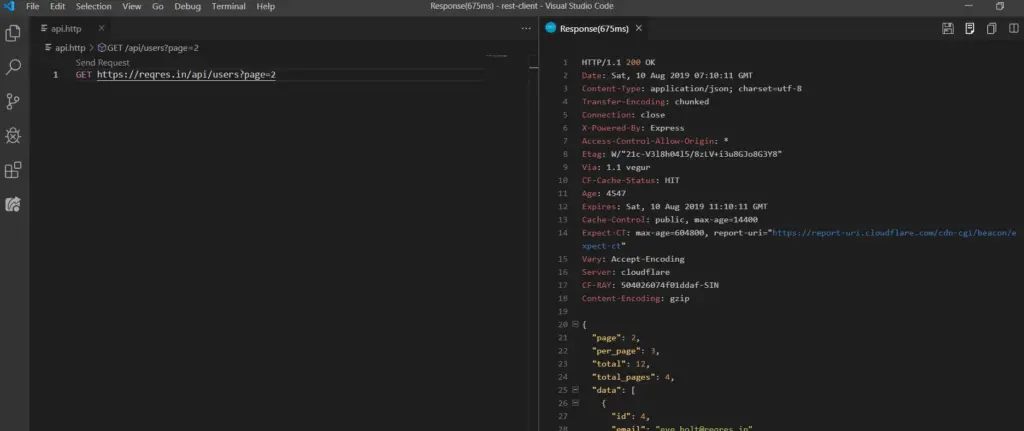
Task: Open the Terminal menu
Action: [x=228, y=6]
